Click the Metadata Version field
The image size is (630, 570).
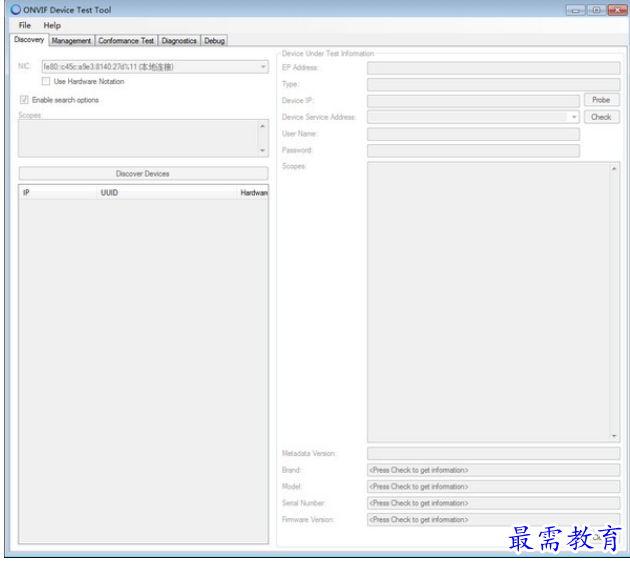click(x=493, y=454)
